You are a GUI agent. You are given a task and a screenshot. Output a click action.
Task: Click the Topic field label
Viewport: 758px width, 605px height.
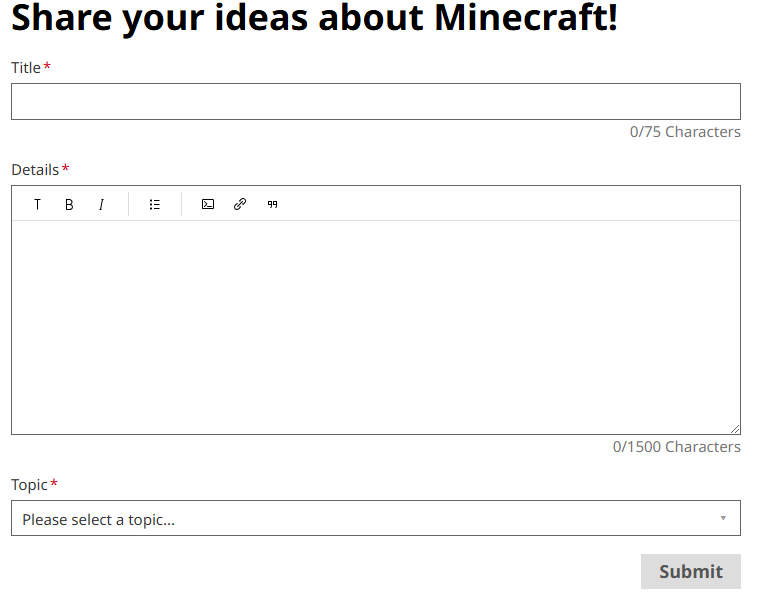coord(29,485)
